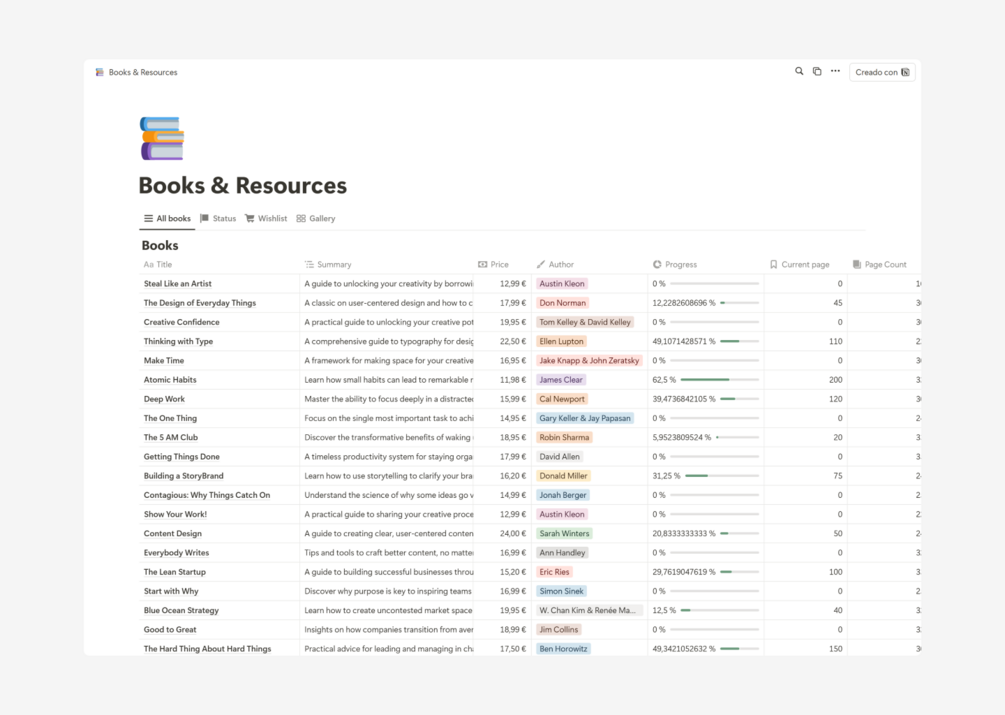This screenshot has height=715, width=1005.
Task: Click Contagious: Why Things Catch On title
Action: [207, 495]
